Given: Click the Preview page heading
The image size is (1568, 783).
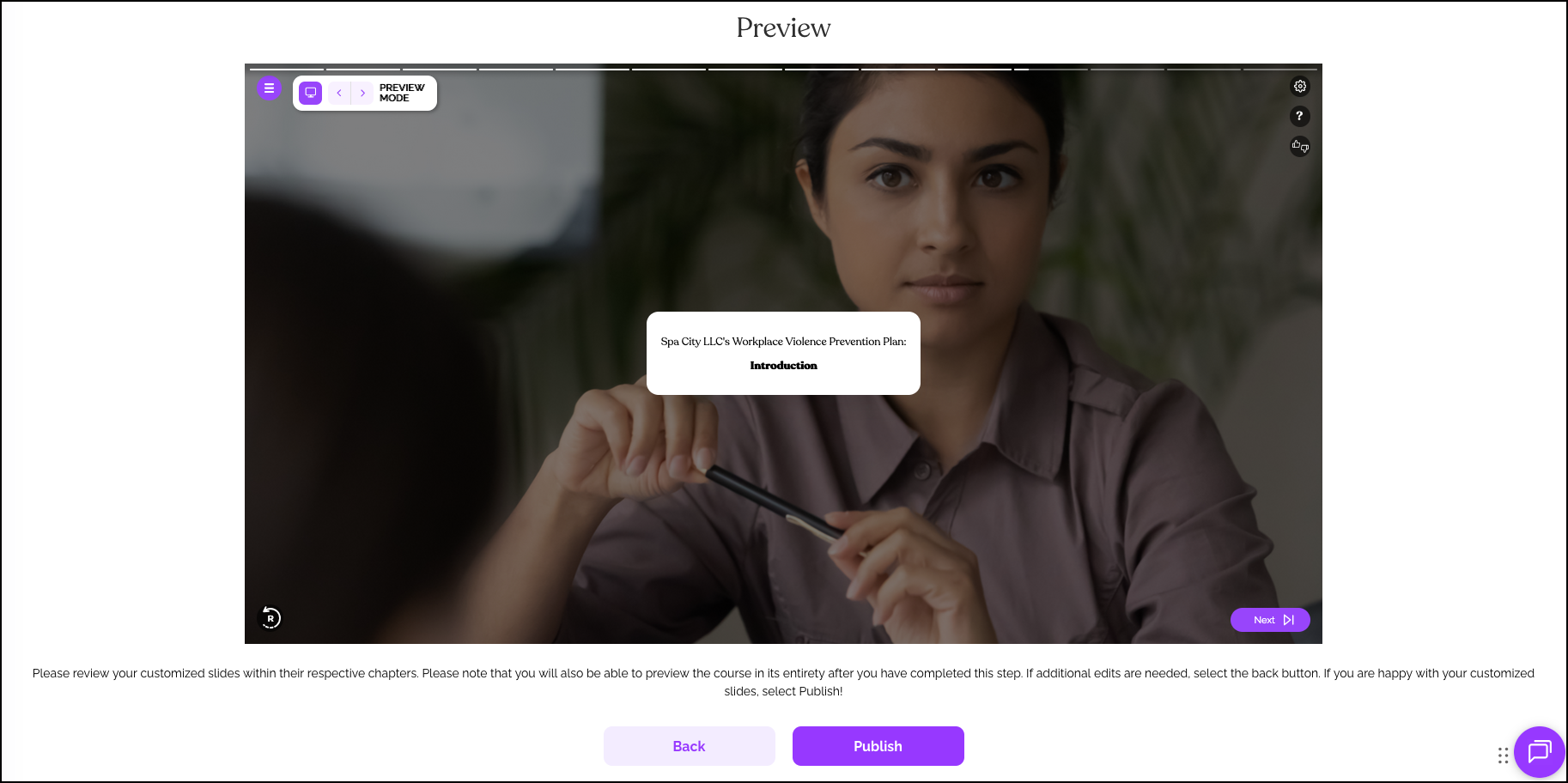Looking at the screenshot, I should pyautogui.click(x=783, y=27).
